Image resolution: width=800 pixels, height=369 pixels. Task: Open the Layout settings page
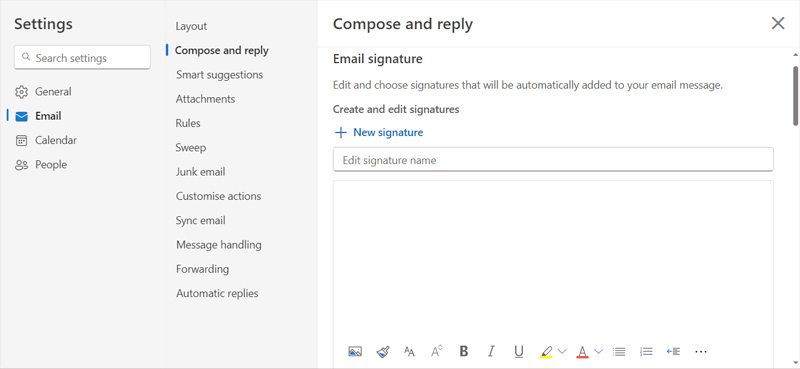coord(191,26)
